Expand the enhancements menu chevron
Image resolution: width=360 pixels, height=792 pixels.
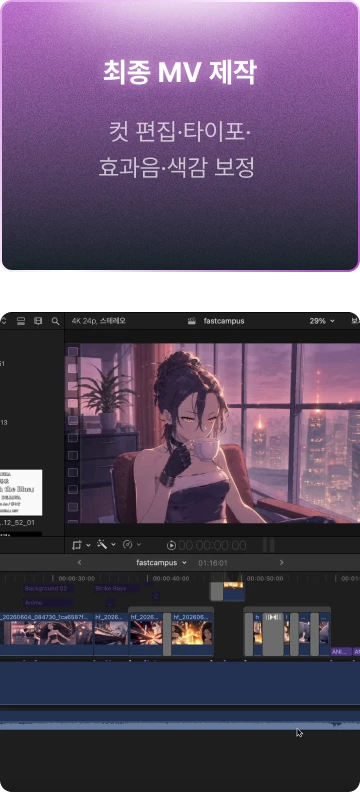[113, 545]
